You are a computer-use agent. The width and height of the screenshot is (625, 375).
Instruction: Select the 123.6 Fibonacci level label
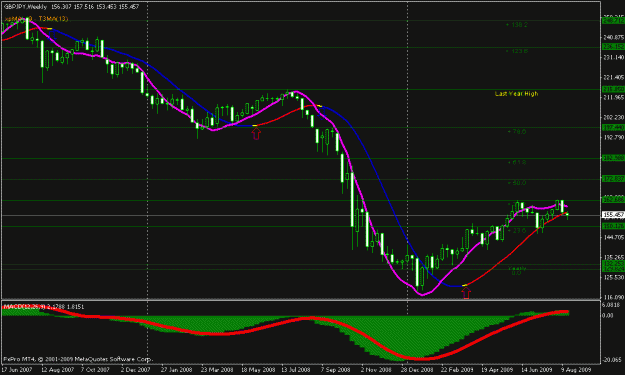click(x=517, y=51)
